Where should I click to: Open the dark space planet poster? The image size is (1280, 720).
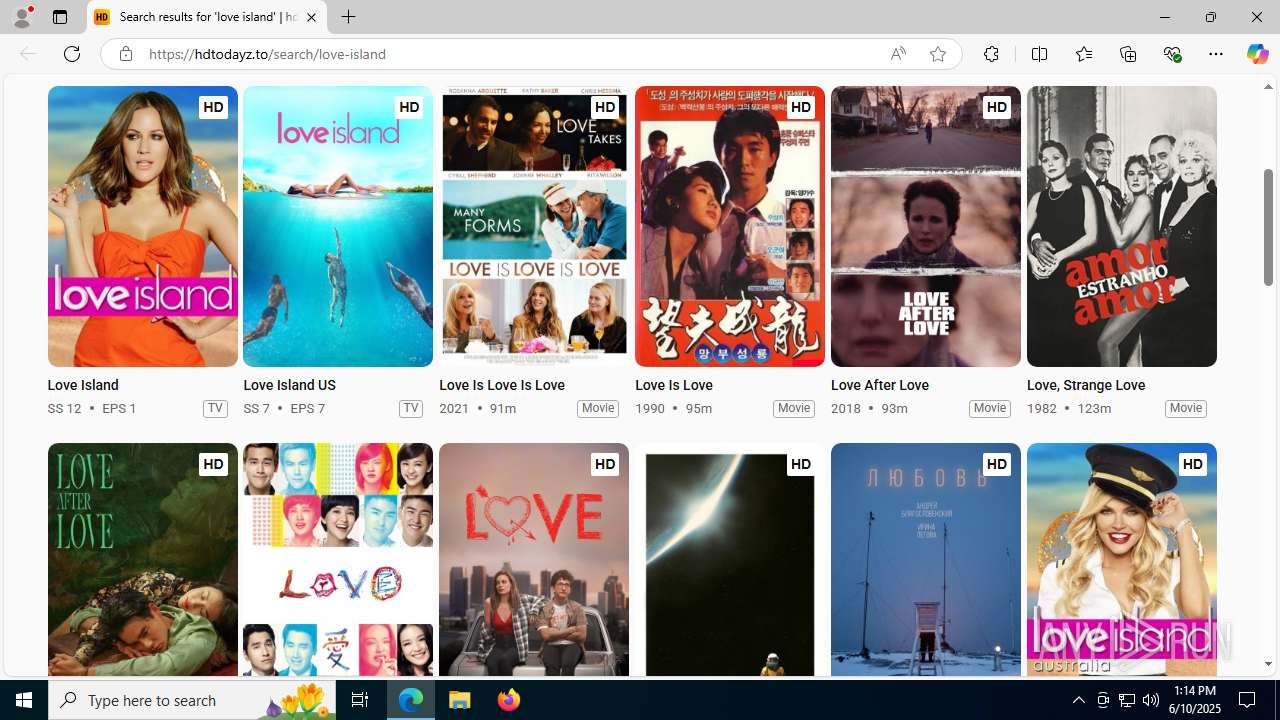[730, 560]
